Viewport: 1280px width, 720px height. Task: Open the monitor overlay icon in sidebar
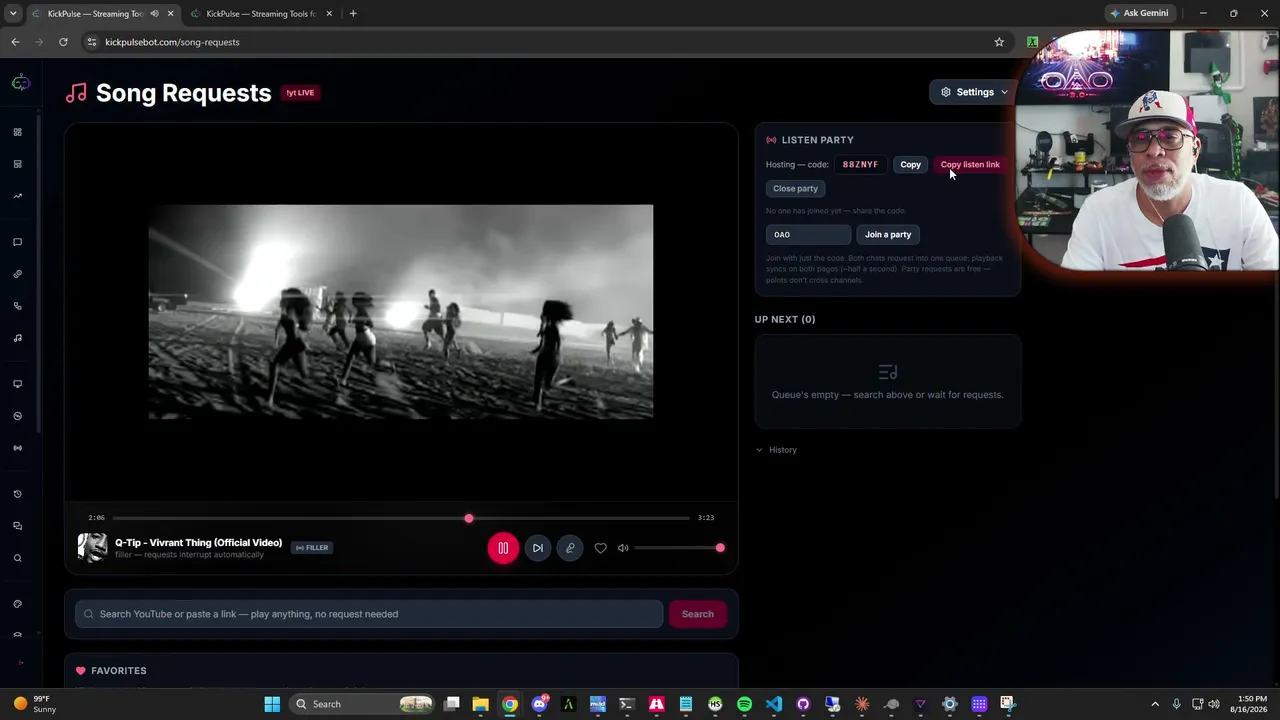point(17,384)
